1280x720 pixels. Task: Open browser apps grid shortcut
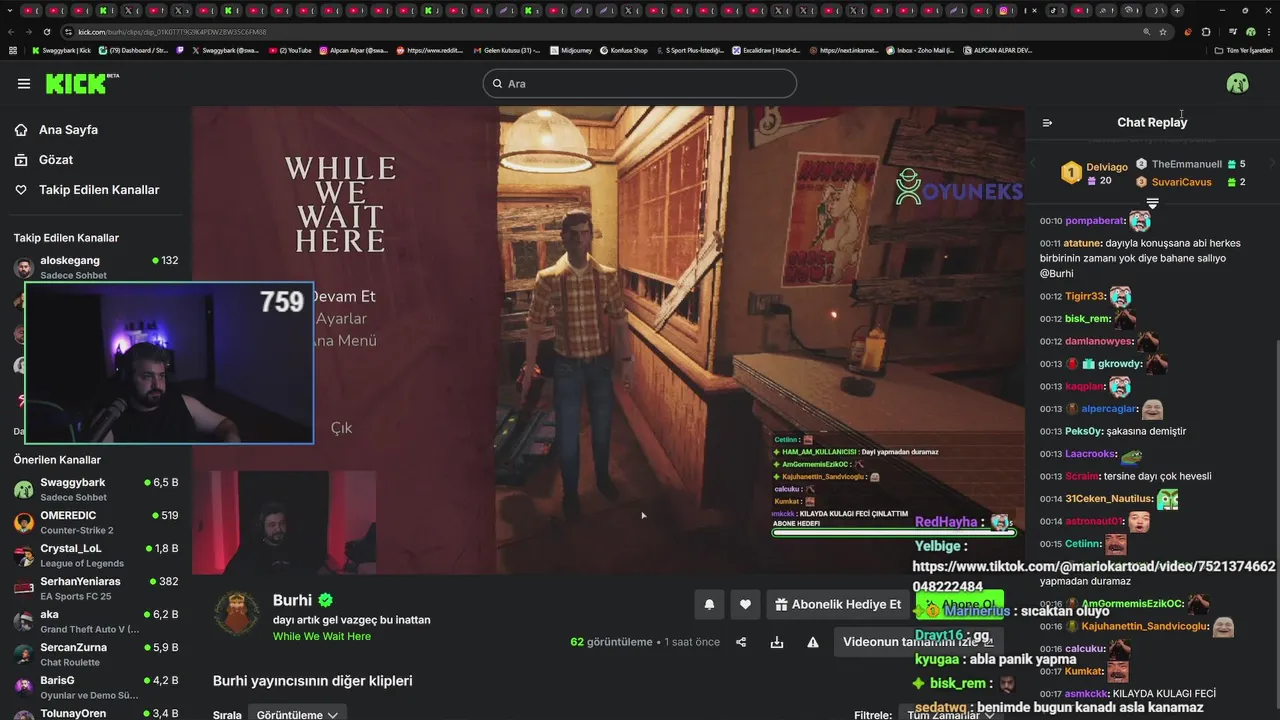13,50
